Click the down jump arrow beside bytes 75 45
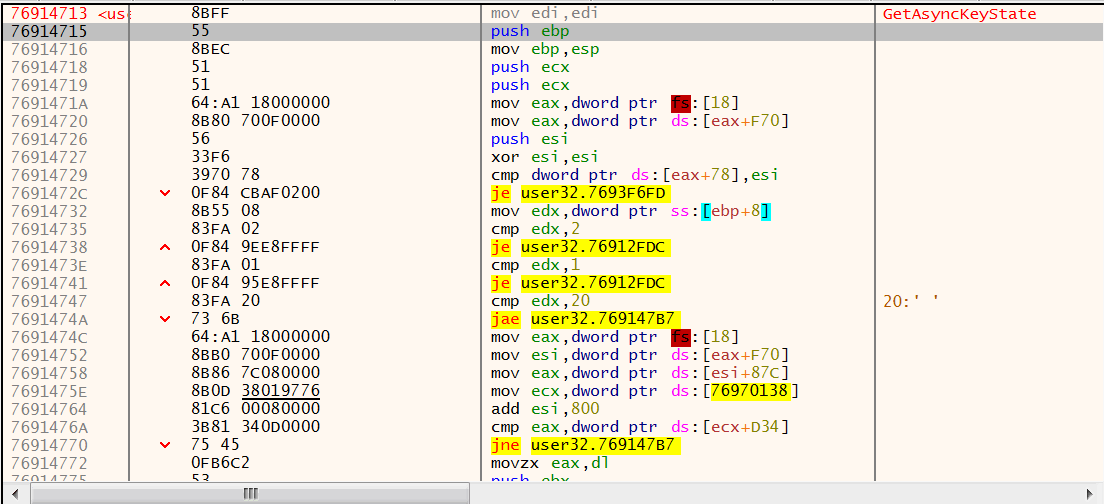 click(x=165, y=444)
